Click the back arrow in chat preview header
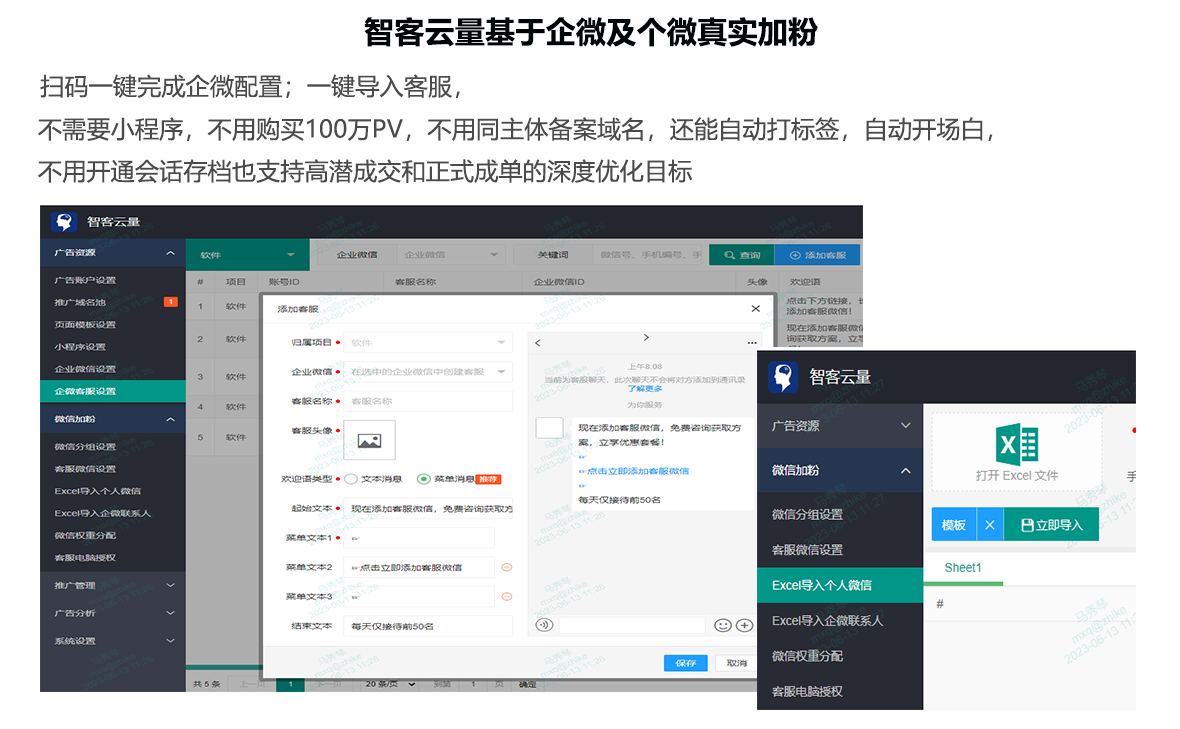1180x729 pixels. tap(538, 343)
